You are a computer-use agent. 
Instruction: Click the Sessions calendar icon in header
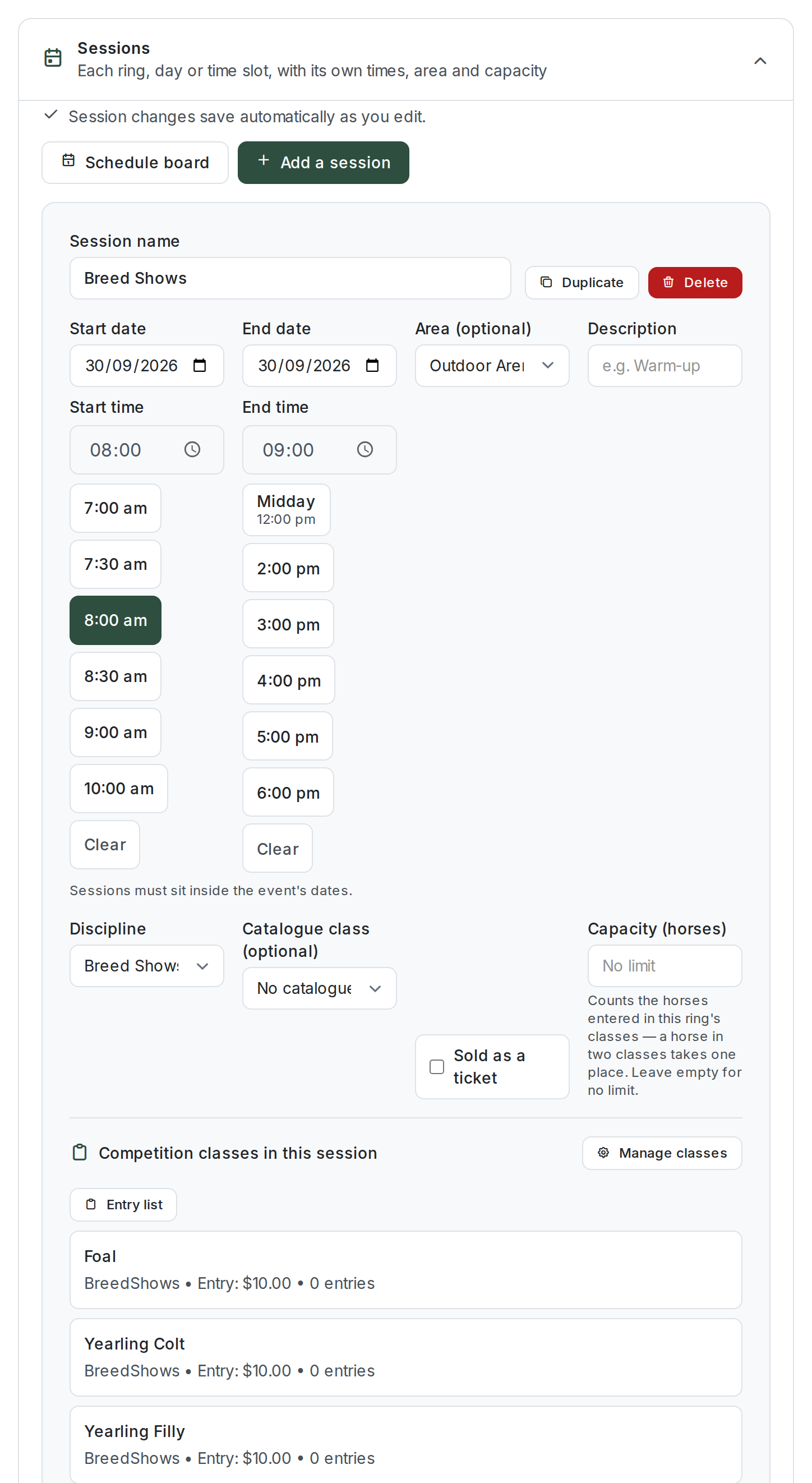click(x=53, y=58)
